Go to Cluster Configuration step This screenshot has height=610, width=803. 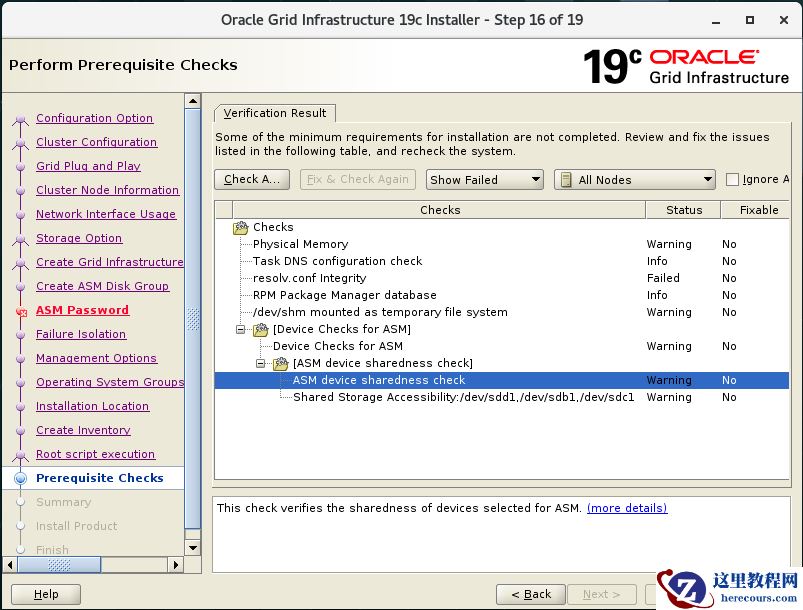(x=96, y=142)
